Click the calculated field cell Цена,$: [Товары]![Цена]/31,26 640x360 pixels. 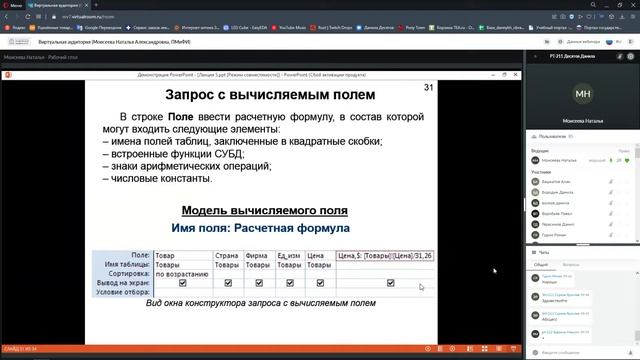(x=385, y=256)
